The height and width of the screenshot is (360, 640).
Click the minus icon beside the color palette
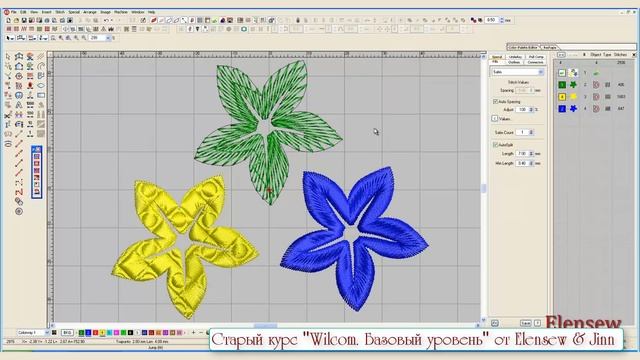(x=201, y=333)
